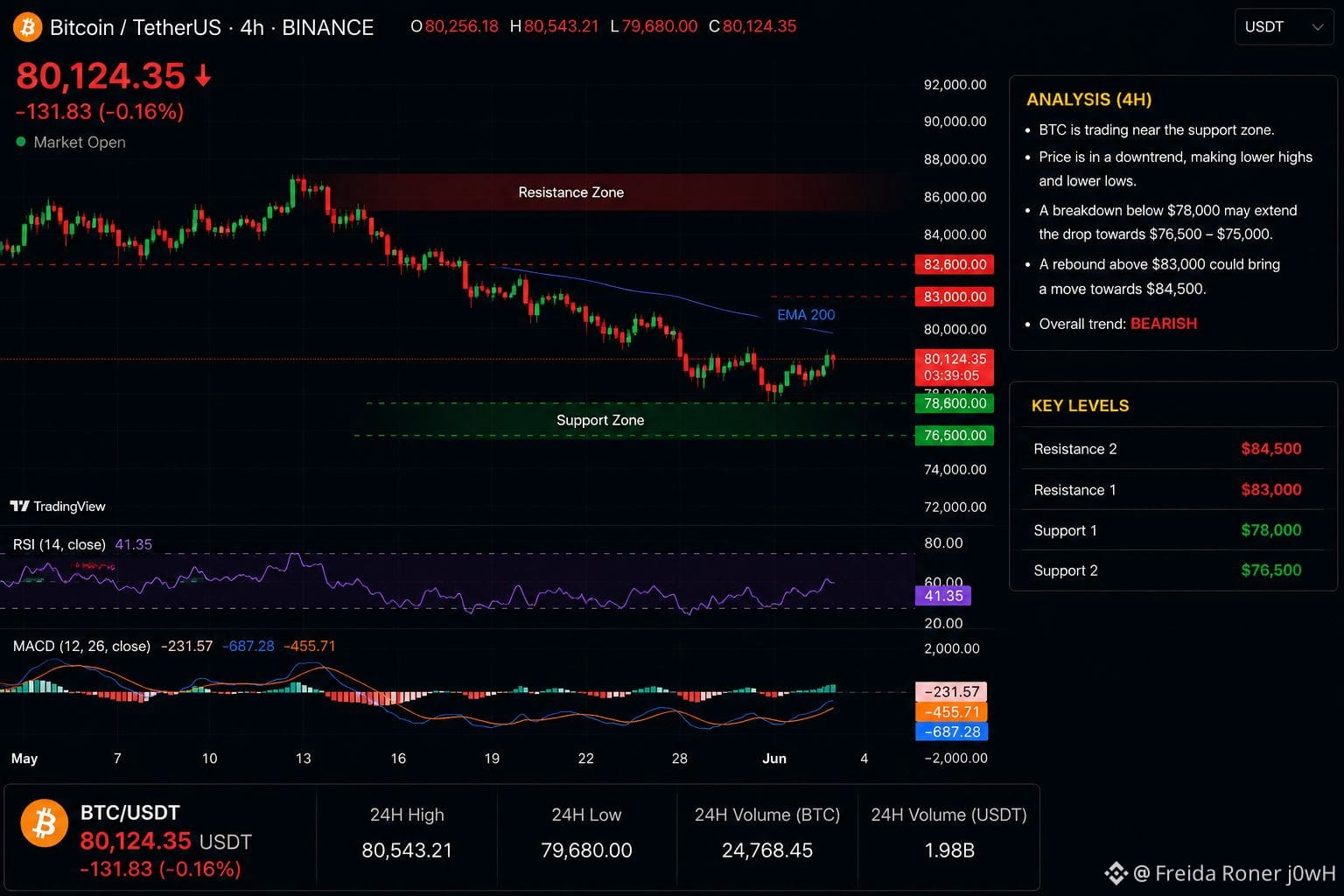
Task: Click the 24H Volume (USDT) value 1.98B
Action: click(949, 850)
